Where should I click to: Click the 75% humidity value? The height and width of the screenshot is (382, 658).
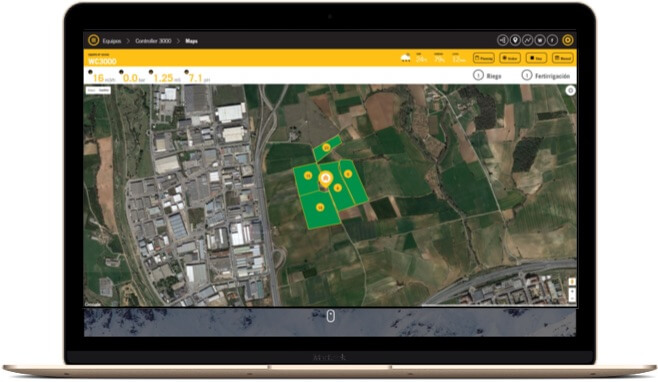(439, 59)
